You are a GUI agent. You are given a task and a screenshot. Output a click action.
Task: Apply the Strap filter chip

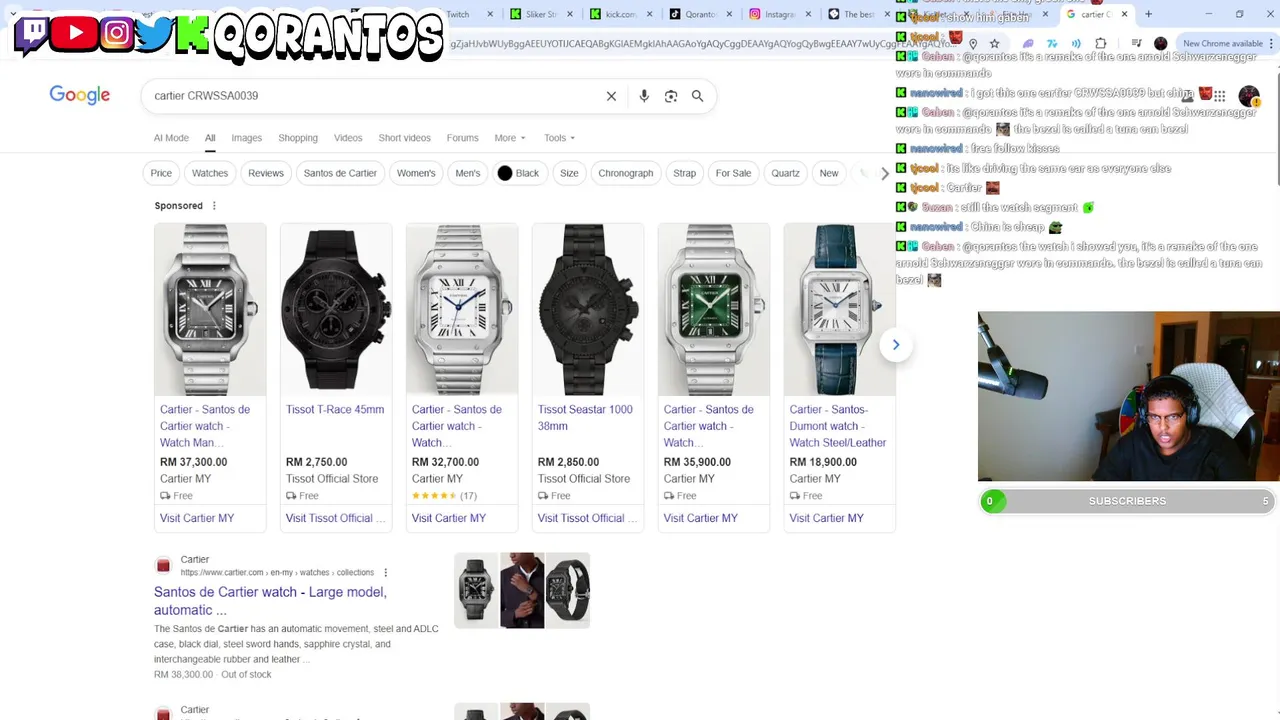pyautogui.click(x=685, y=173)
